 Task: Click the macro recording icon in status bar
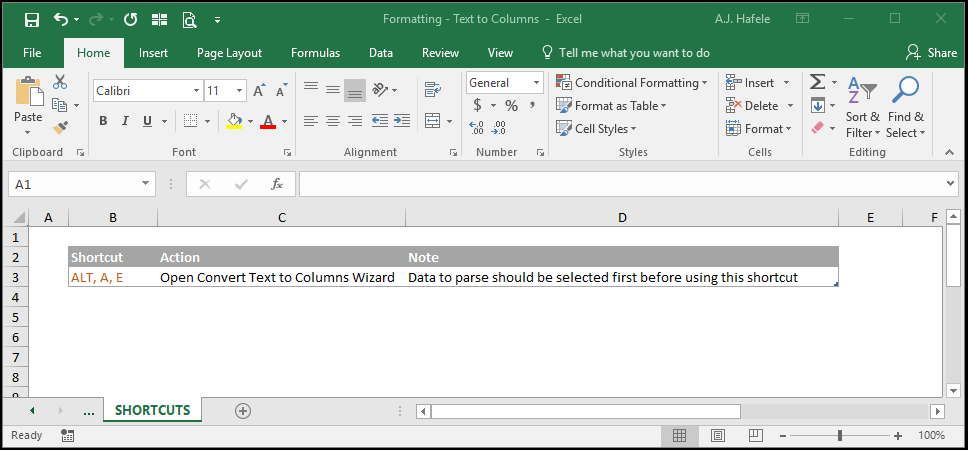pyautogui.click(x=67, y=435)
